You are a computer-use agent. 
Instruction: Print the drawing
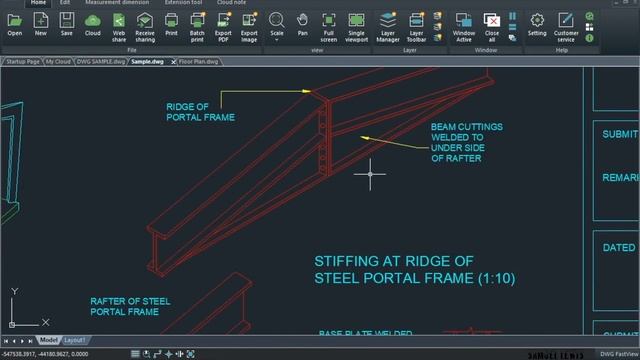(171, 24)
